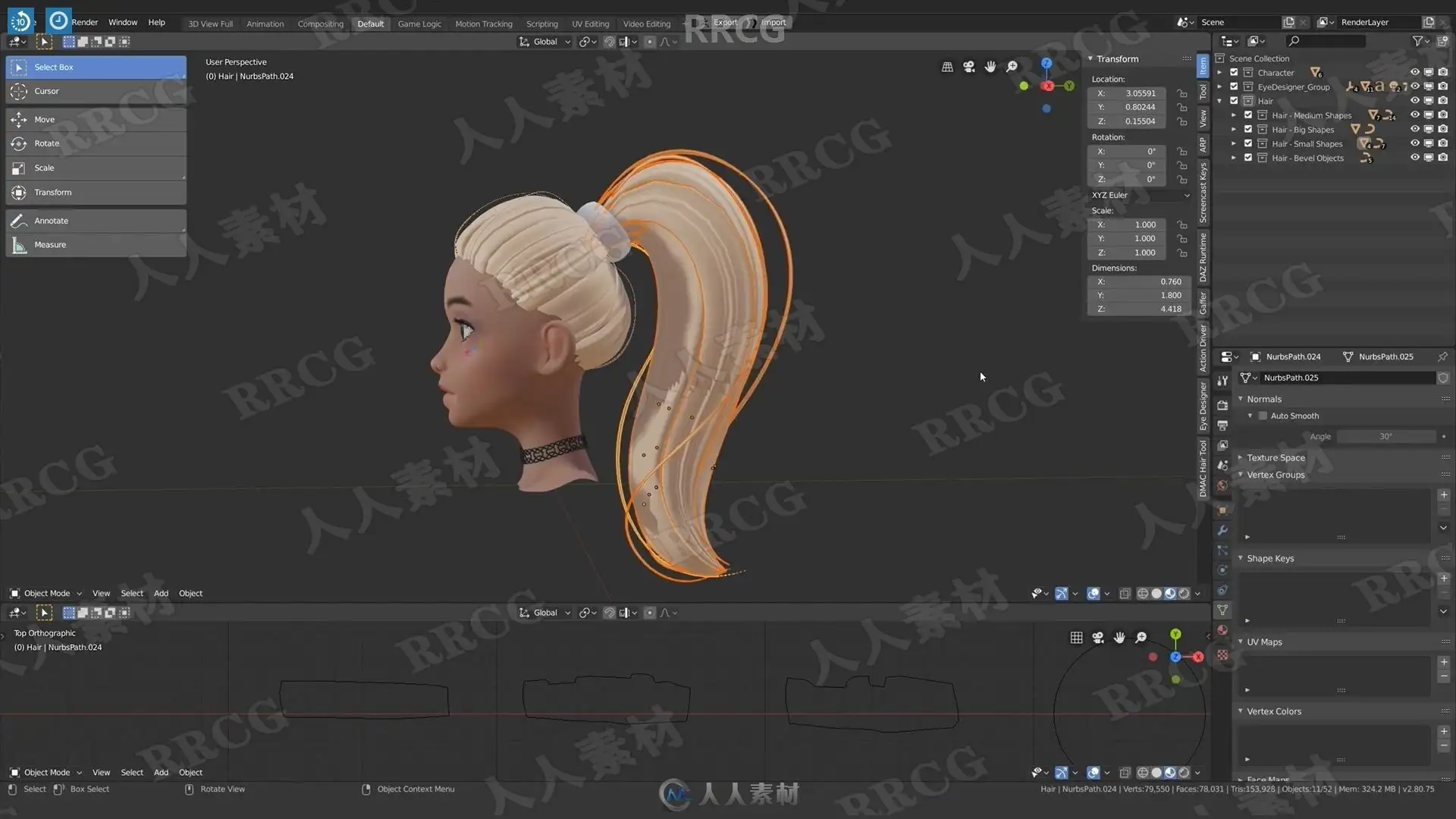Click the pan view hand icon
The width and height of the screenshot is (1456, 819).
coord(990,67)
